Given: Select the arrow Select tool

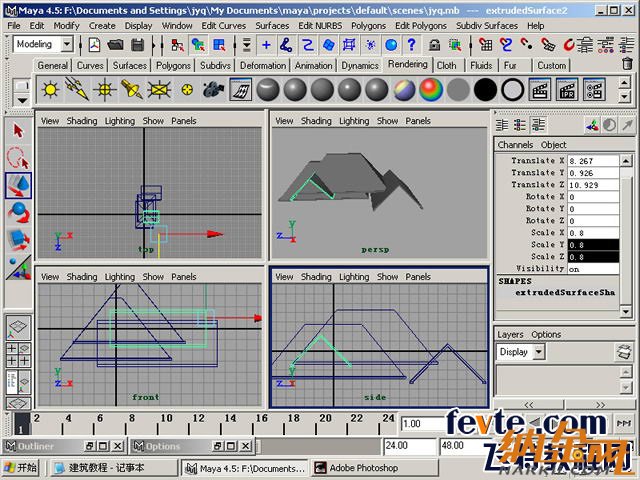Looking at the screenshot, I should pos(18,131).
